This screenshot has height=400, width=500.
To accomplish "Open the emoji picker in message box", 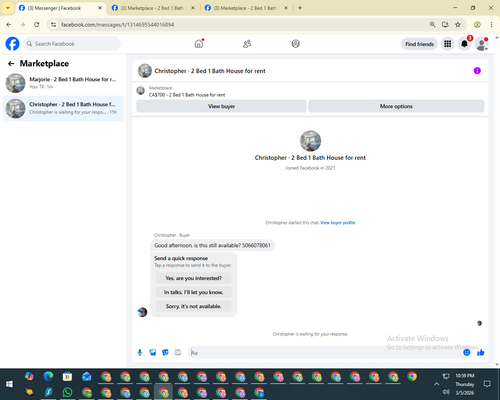I will 467,352.
